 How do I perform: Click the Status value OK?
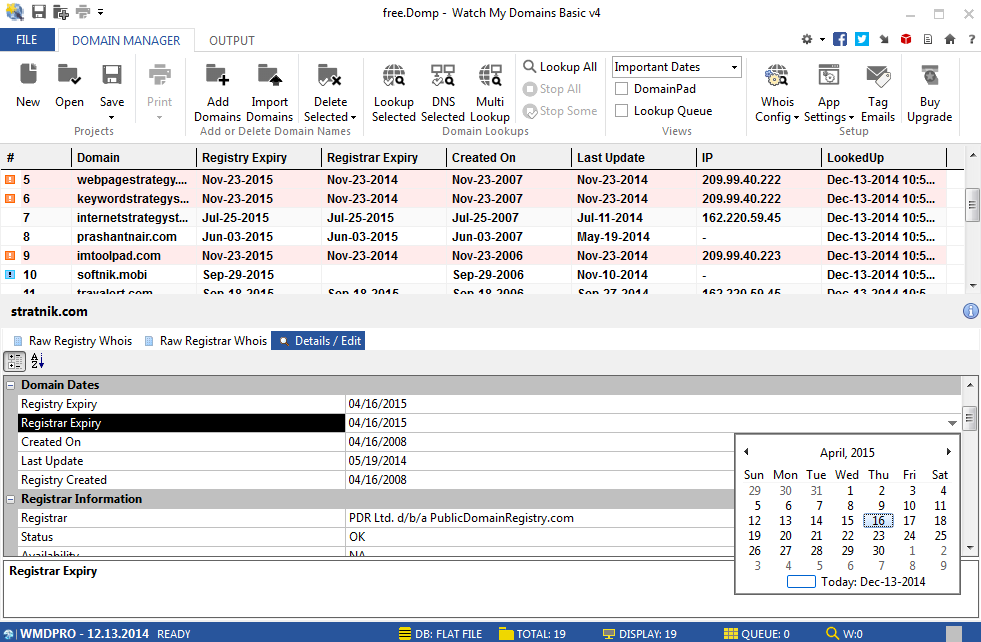(357, 537)
